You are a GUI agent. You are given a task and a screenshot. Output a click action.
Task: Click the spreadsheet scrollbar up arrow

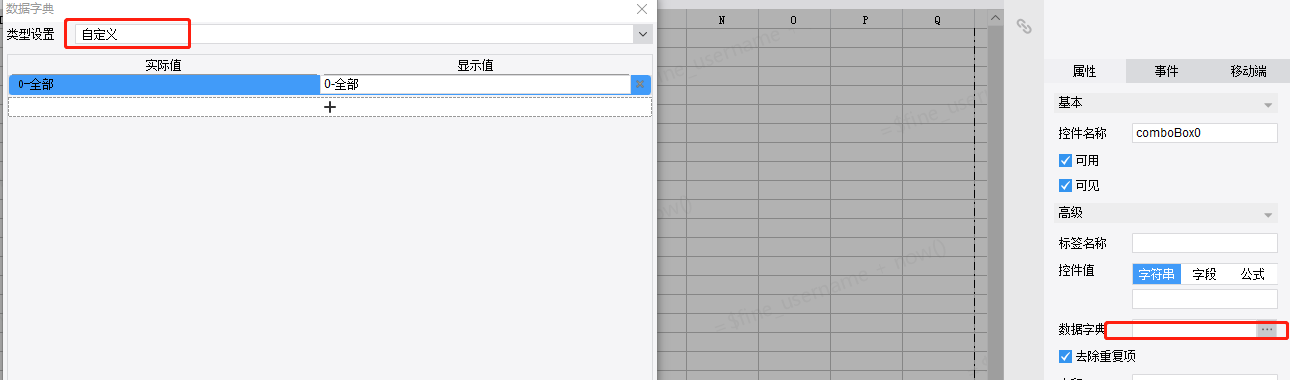995,18
